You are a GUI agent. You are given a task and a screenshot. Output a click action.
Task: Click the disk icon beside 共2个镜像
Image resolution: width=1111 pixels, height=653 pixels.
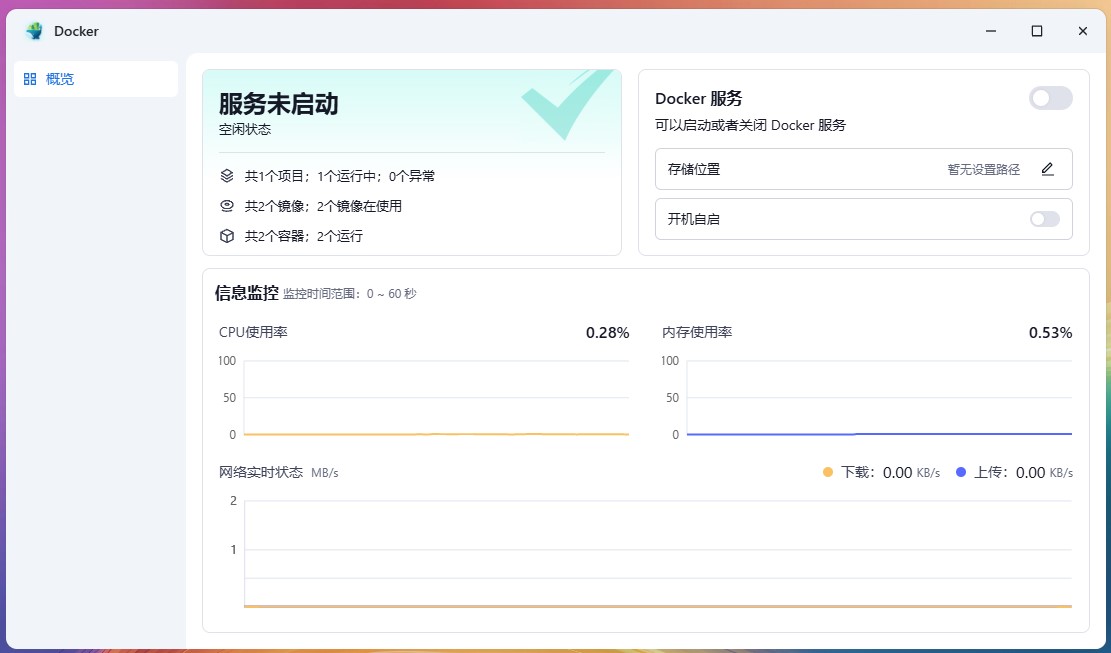pos(227,206)
